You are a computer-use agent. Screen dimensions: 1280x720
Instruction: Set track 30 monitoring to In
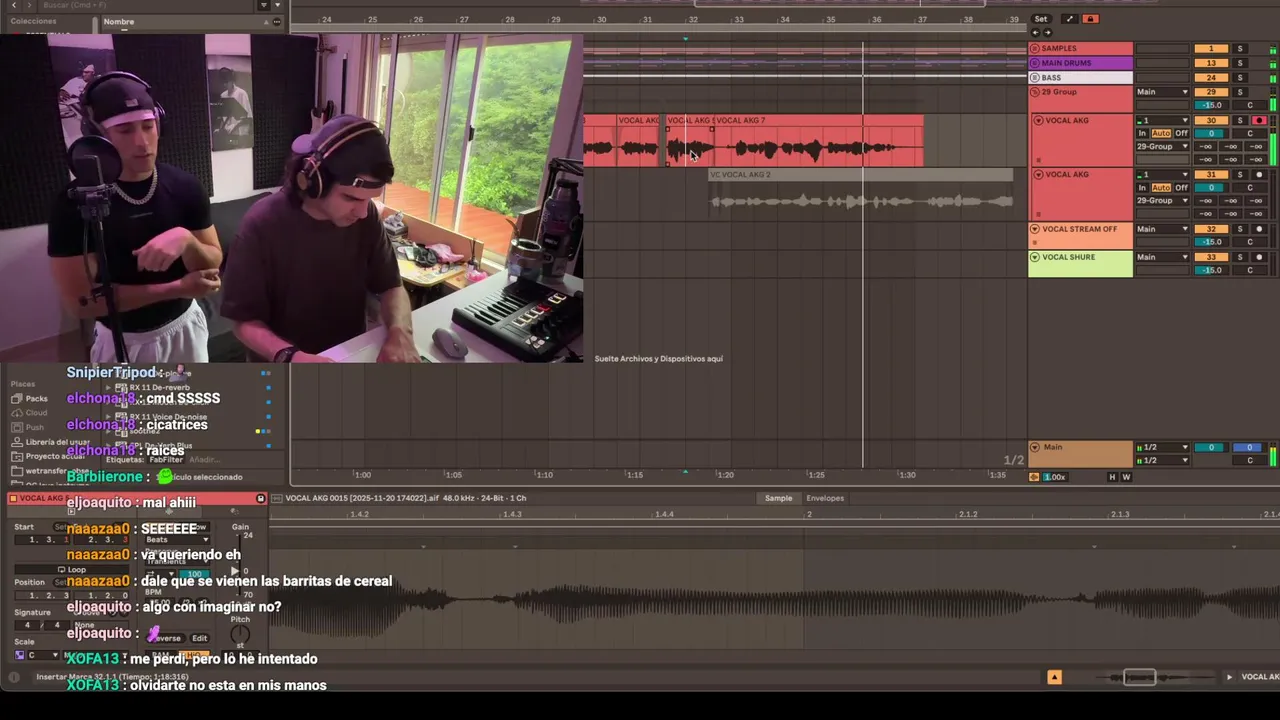(x=1142, y=133)
